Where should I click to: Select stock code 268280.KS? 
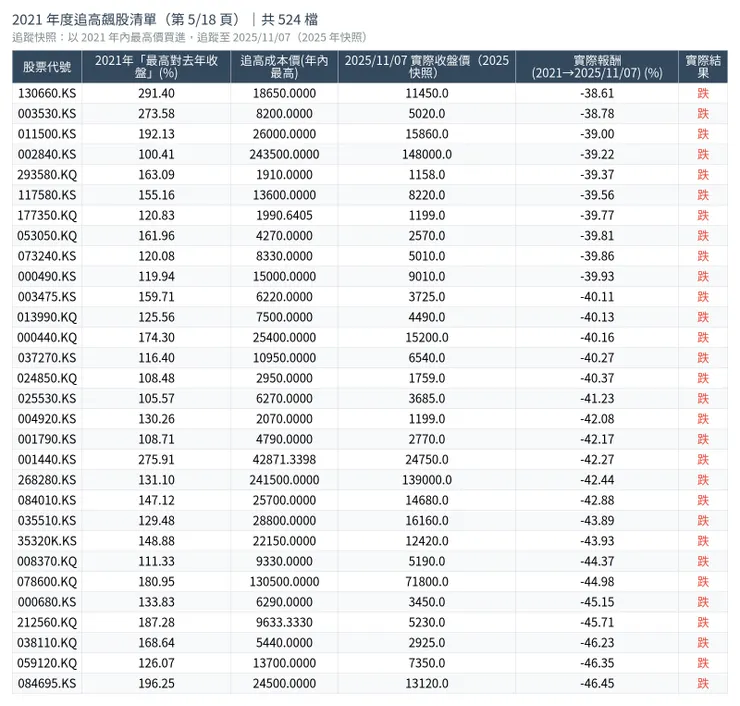[x=47, y=480]
